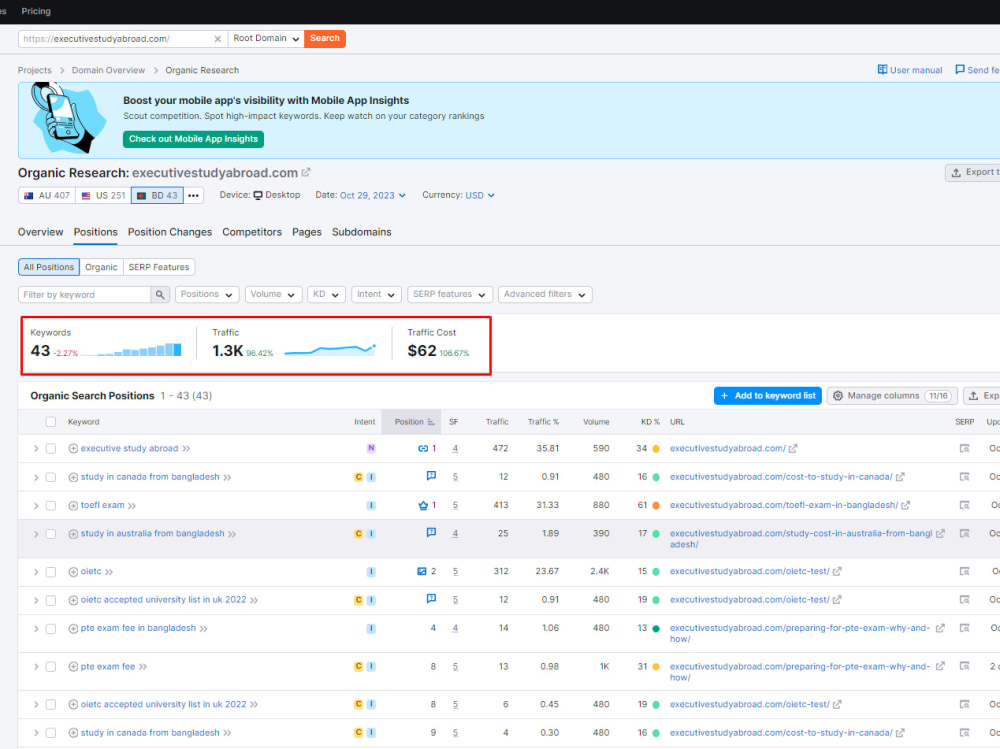Click the Keywords trend bar chart
The height and width of the screenshot is (749, 1000).
tap(131, 350)
